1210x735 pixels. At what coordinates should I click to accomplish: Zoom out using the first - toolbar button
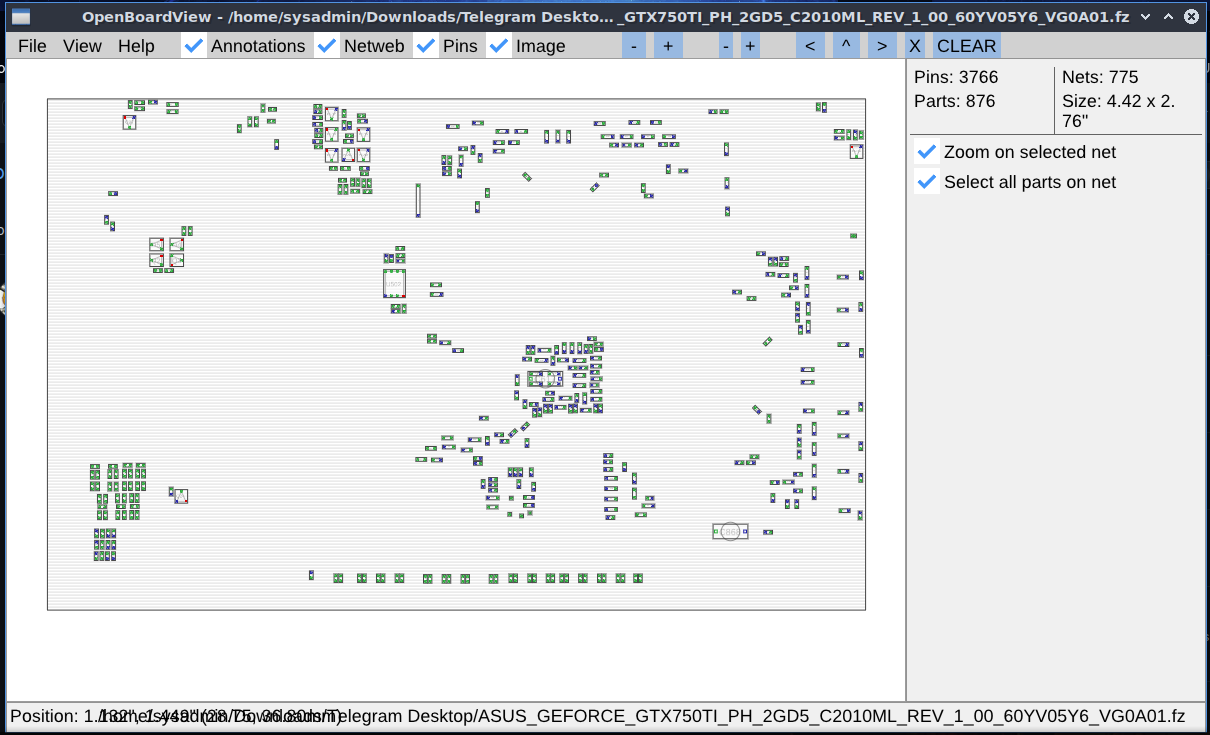[634, 45]
